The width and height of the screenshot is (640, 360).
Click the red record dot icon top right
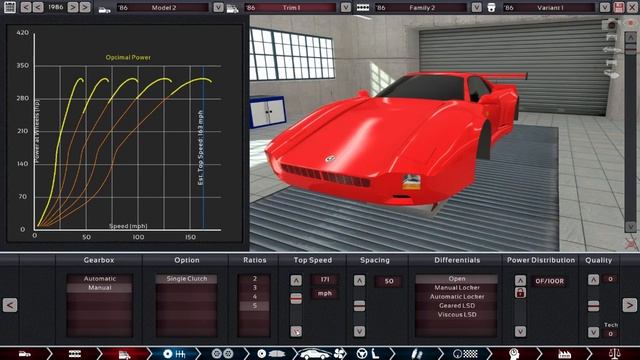tap(631, 24)
